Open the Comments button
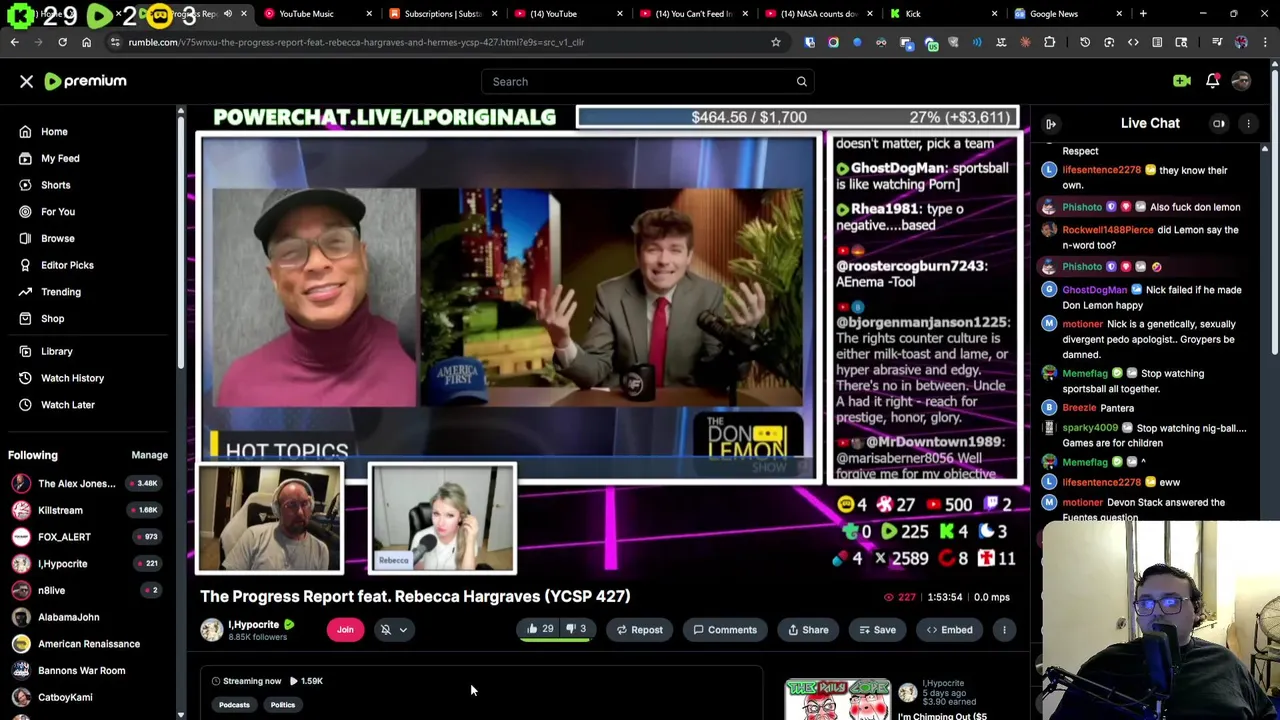This screenshot has height=720, width=1280. [x=725, y=629]
